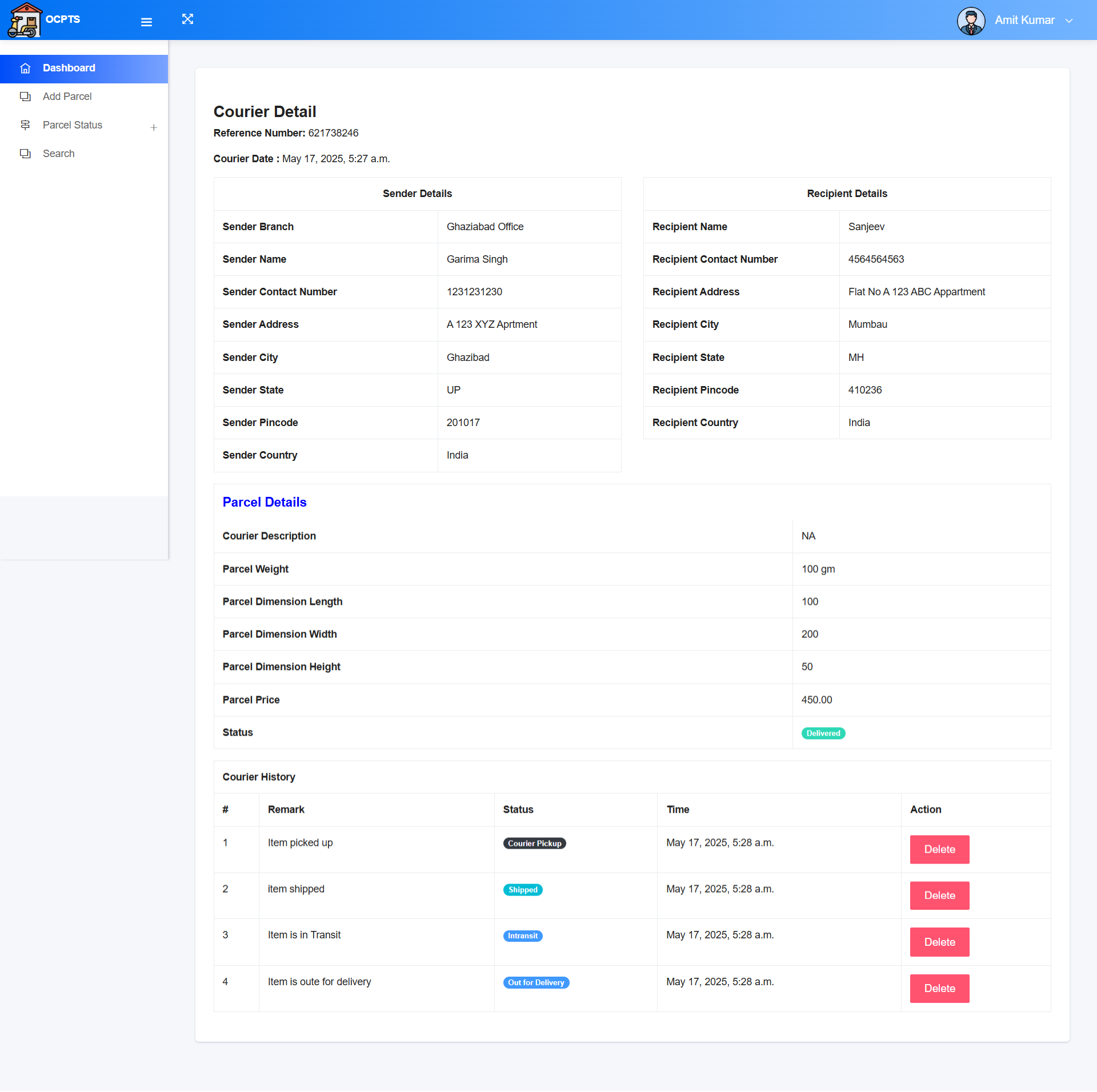Screen dimensions: 1097x1092
Task: Click the Delivered status badge
Action: pyautogui.click(x=823, y=733)
